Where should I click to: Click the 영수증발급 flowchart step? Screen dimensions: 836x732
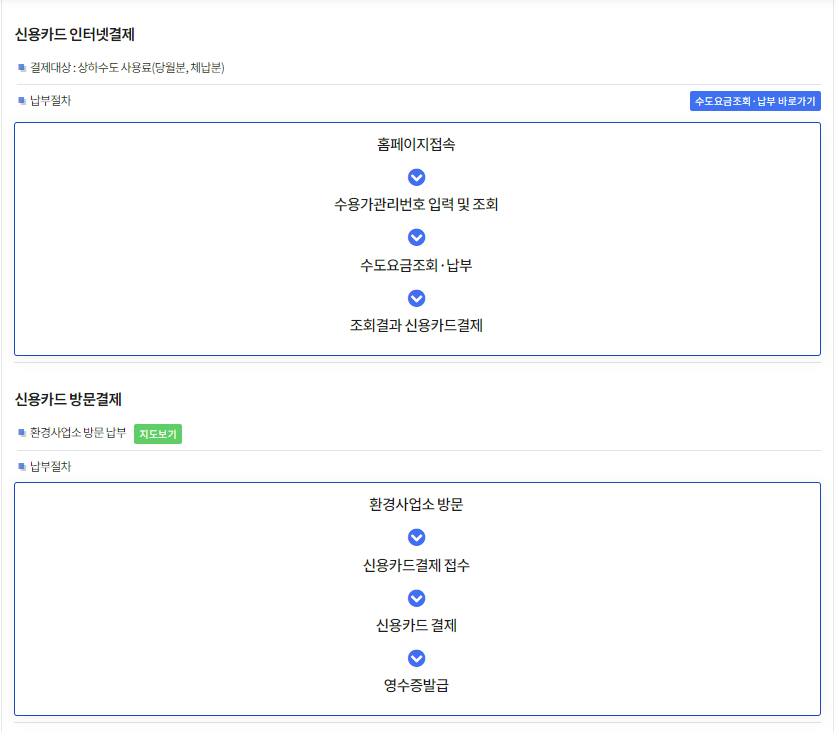coord(416,687)
